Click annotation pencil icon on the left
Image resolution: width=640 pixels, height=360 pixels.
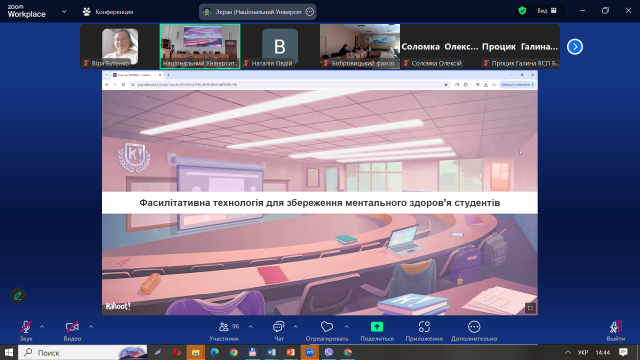coord(18,296)
